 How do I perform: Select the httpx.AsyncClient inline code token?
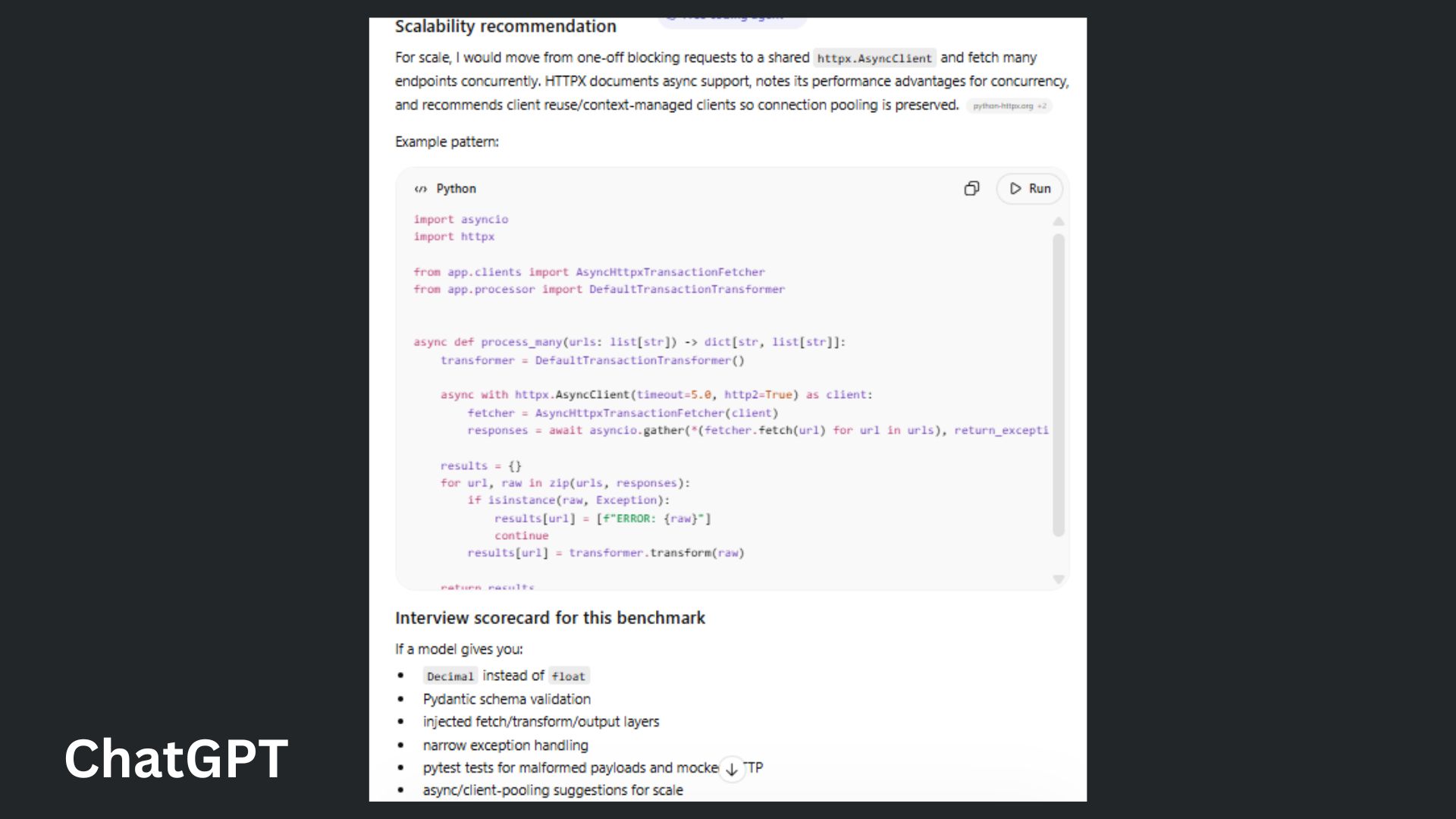point(874,58)
